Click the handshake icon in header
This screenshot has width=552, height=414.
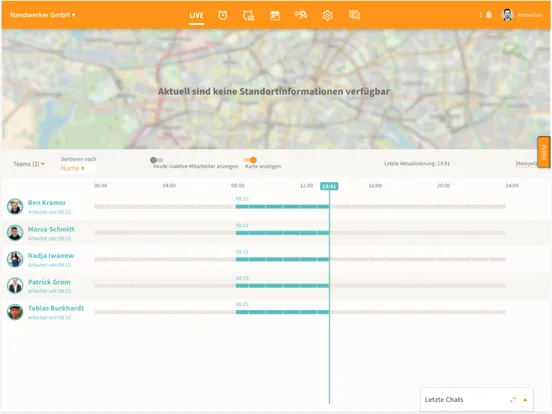click(x=301, y=15)
